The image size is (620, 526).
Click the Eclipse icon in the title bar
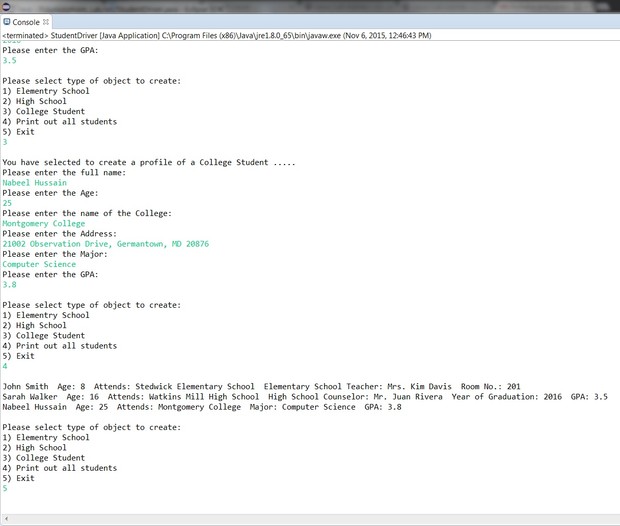point(6,6)
